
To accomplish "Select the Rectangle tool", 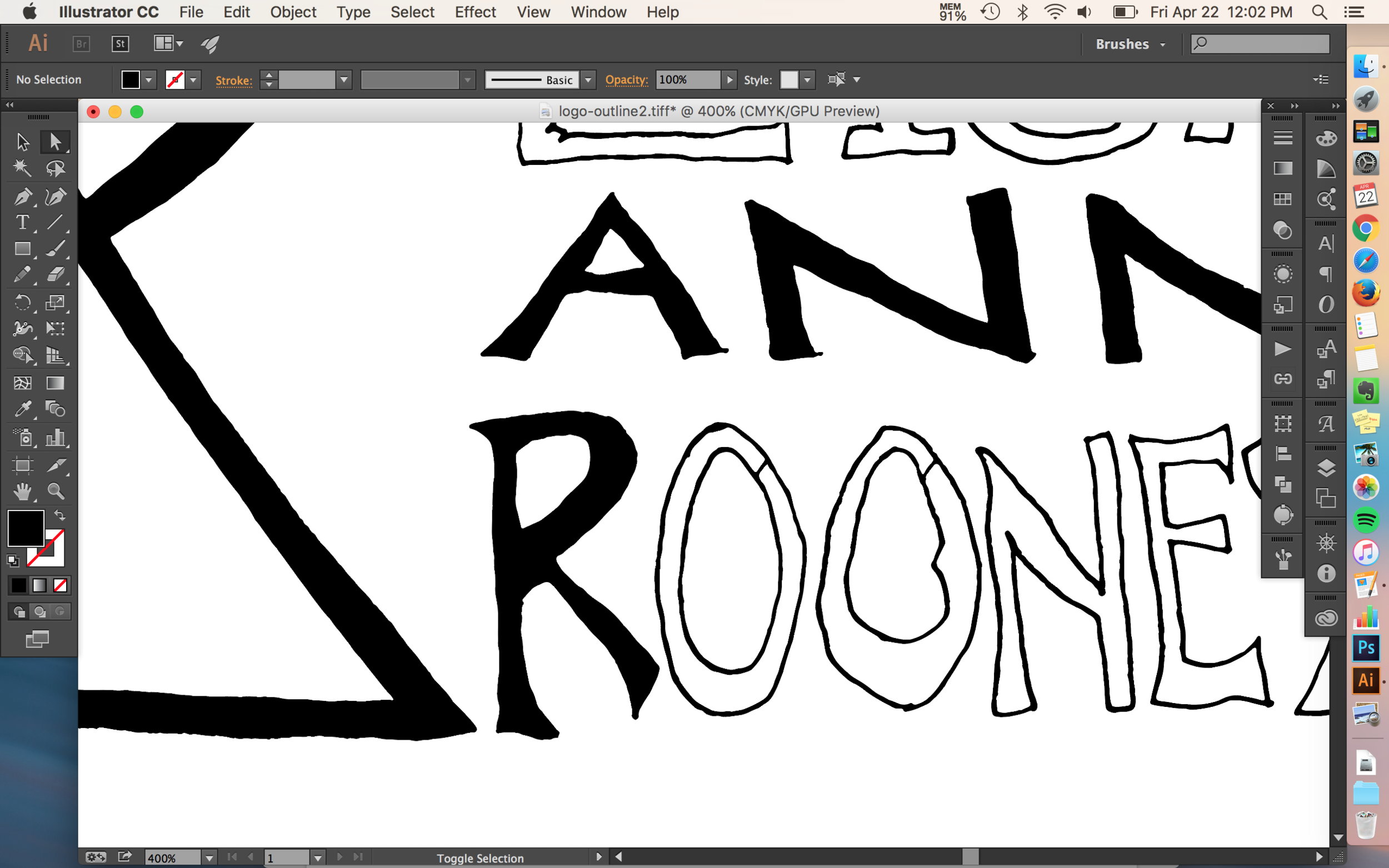I will click(22, 249).
